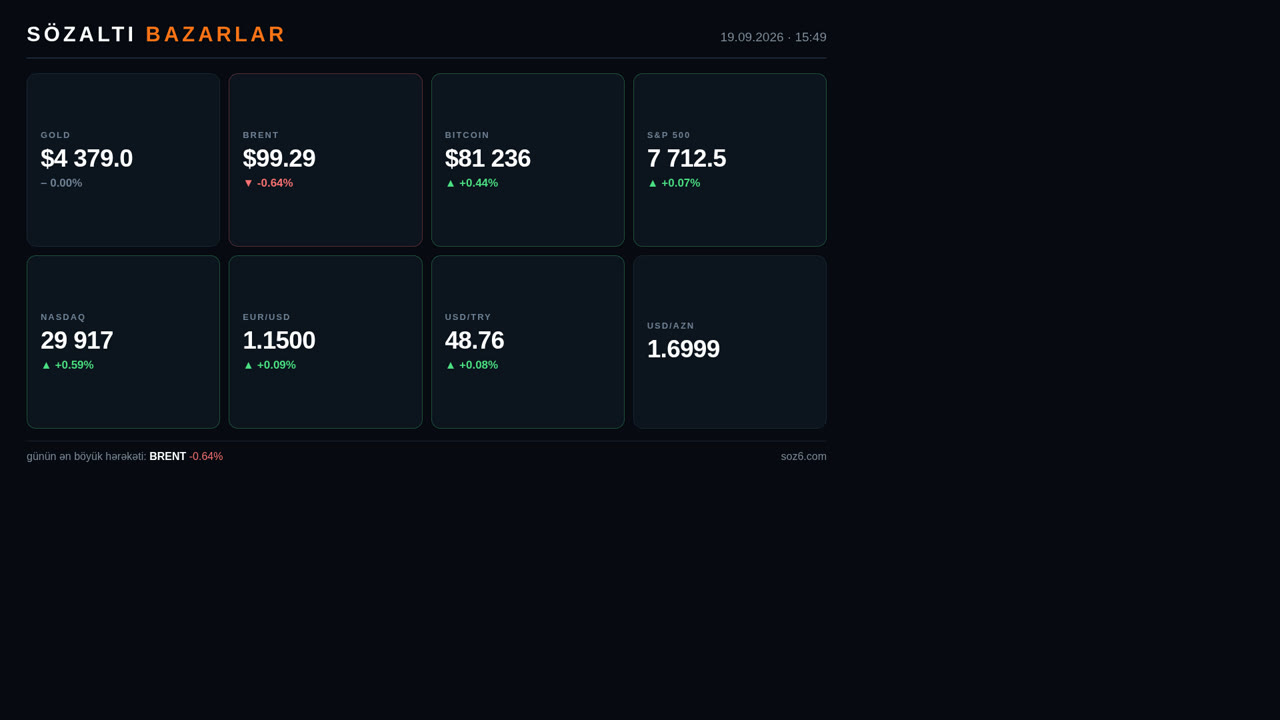Click the Bitcoin price $81 236
1280x720 pixels.
click(488, 158)
